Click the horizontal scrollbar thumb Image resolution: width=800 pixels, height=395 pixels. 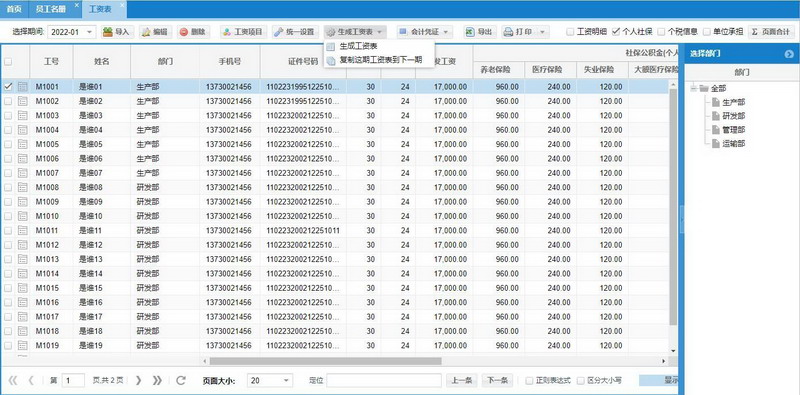click(326, 361)
